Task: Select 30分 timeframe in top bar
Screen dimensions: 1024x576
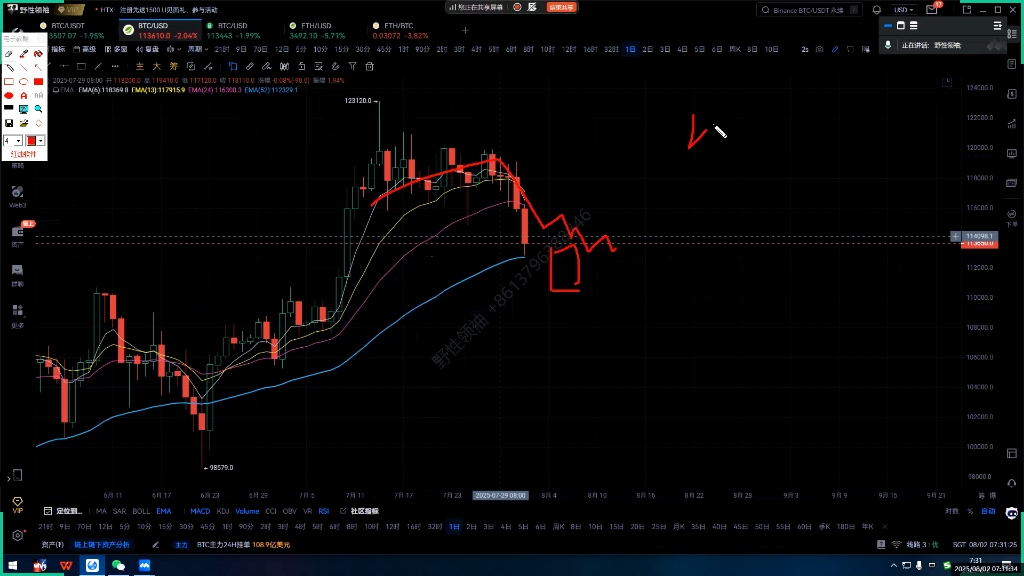Action: pos(363,49)
